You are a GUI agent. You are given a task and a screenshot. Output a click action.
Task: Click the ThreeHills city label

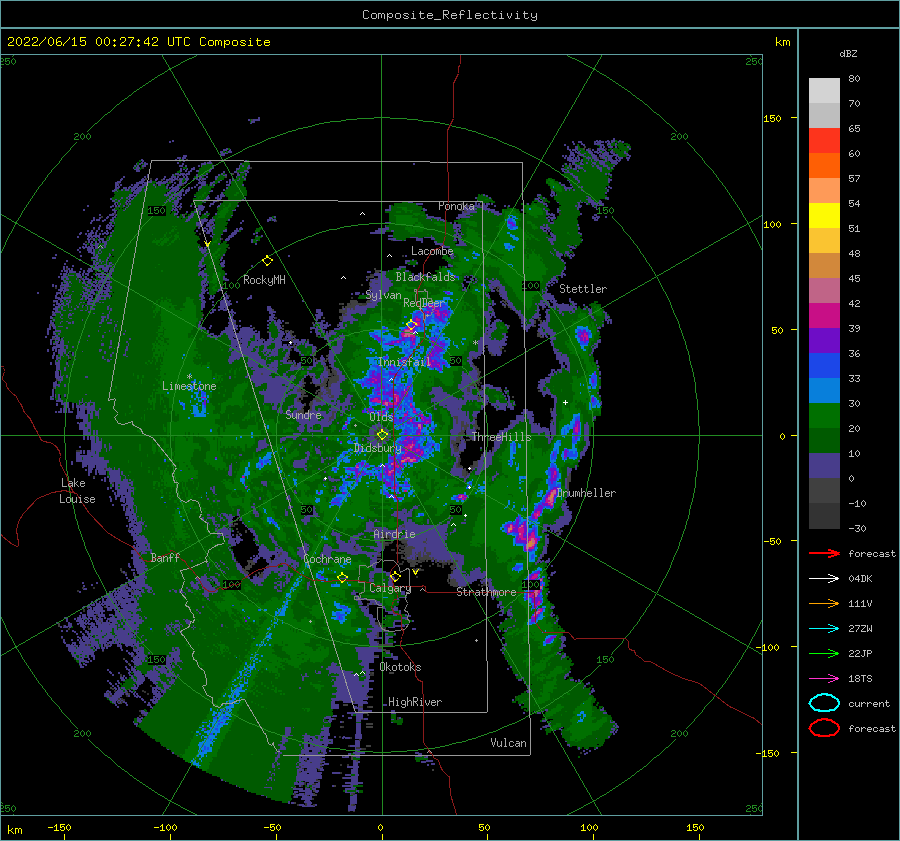502,437
